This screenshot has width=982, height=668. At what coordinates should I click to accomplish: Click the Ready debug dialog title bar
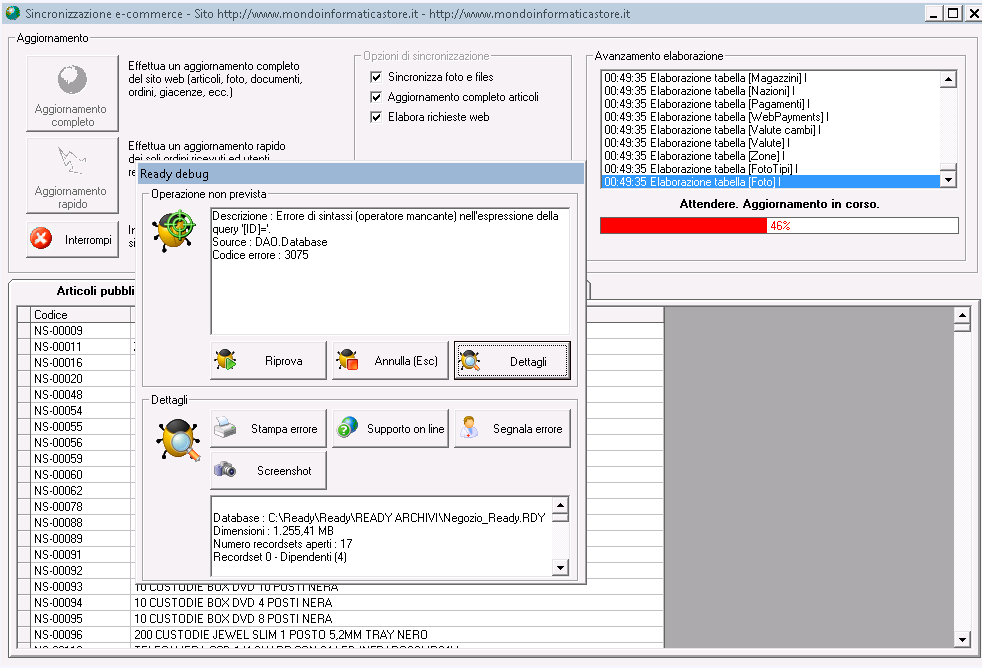tap(360, 173)
